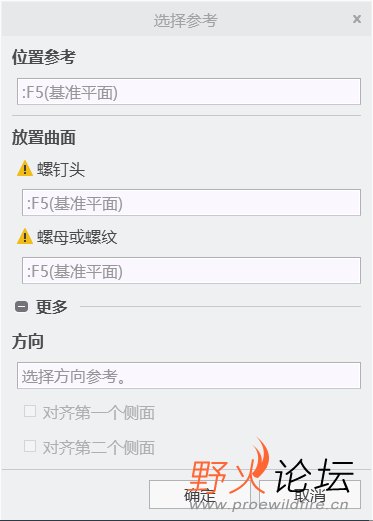Screen dimensions: 373x521
Task: Click the 方向 section heading
Action: pyautogui.click(x=28, y=342)
